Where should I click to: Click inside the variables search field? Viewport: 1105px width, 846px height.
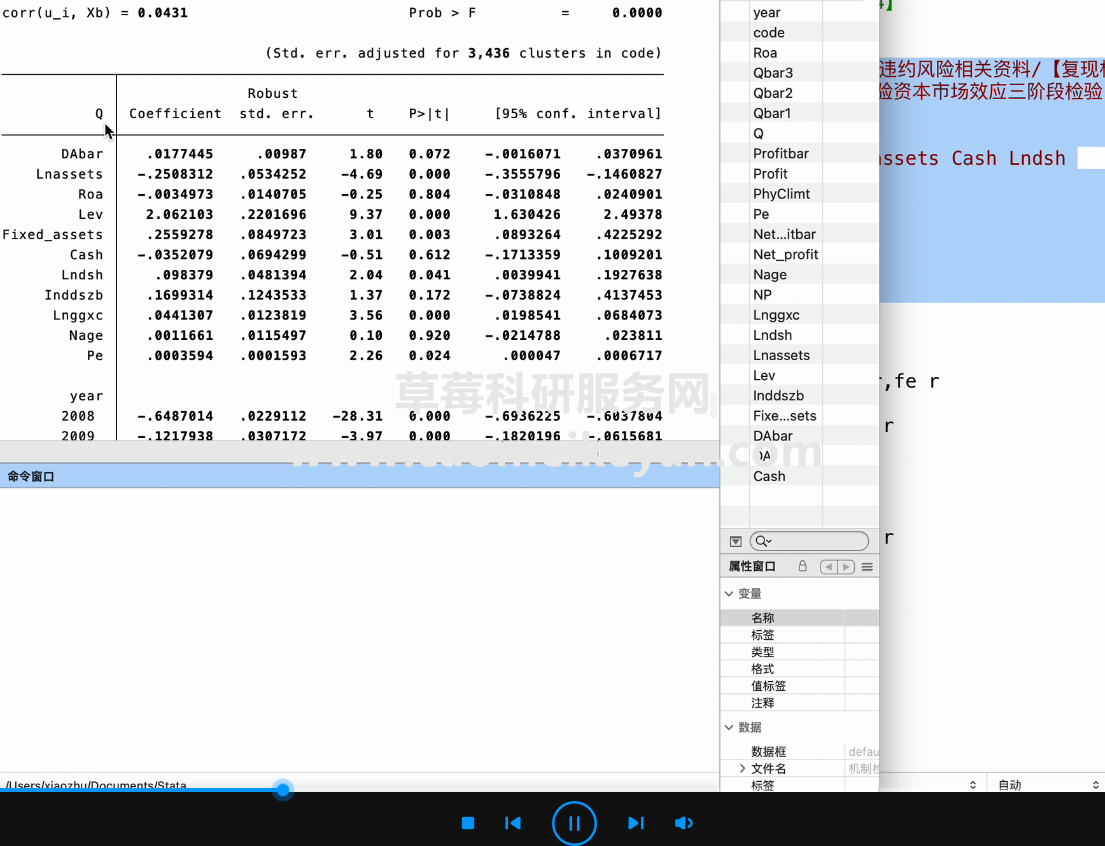(x=809, y=541)
